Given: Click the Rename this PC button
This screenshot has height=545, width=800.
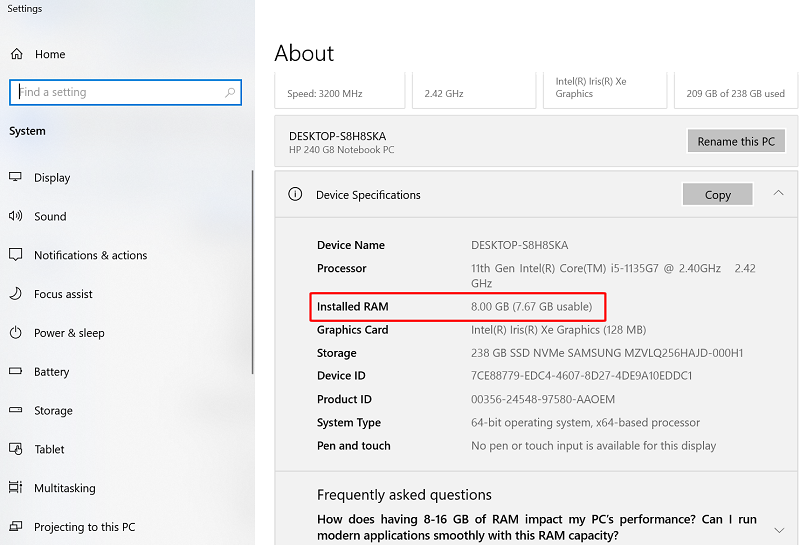Looking at the screenshot, I should (736, 141).
